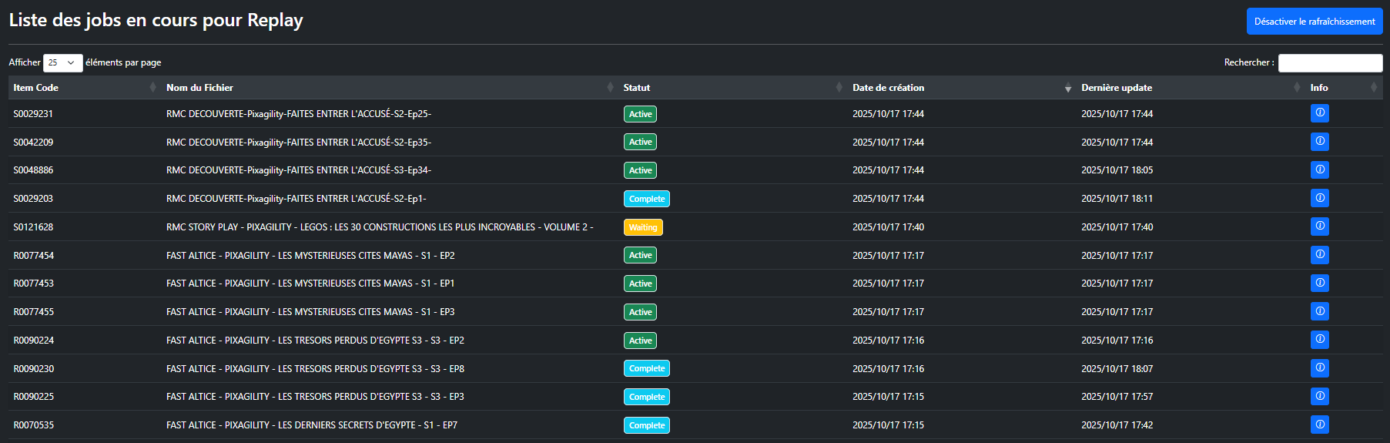Viewport: 1390px width, 443px height.
Task: Open info for job R0090224
Action: [x=1319, y=340]
